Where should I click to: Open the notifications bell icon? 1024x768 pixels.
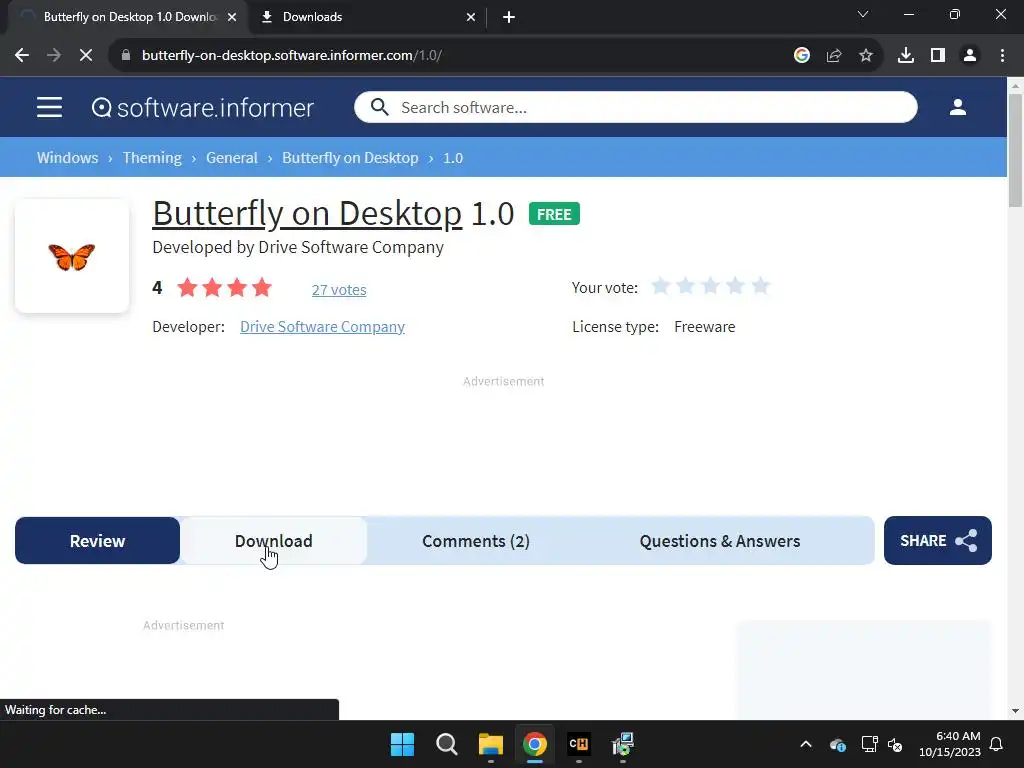coord(996,744)
